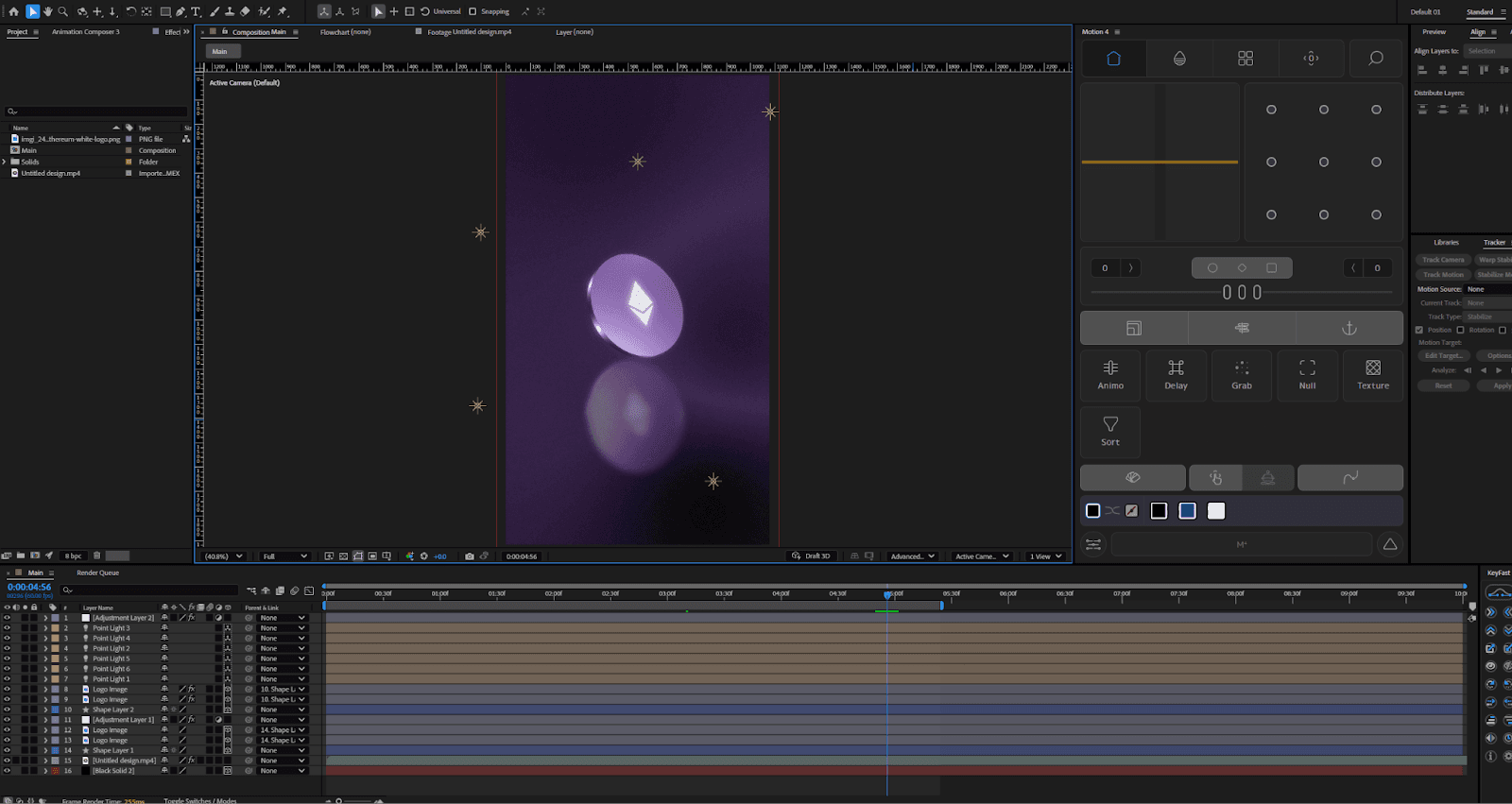The image size is (1512, 804).
Task: Click the Motion 4 Texture button
Action: tap(1372, 374)
